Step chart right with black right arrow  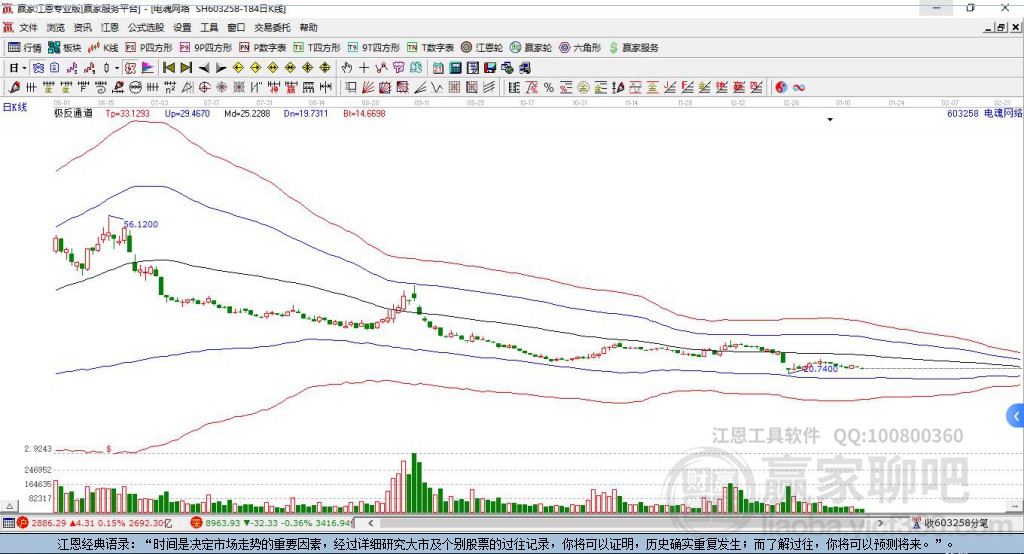click(221, 68)
